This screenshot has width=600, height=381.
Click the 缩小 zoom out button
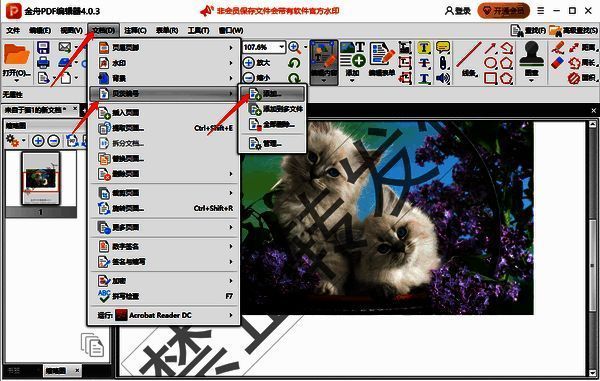(256, 78)
